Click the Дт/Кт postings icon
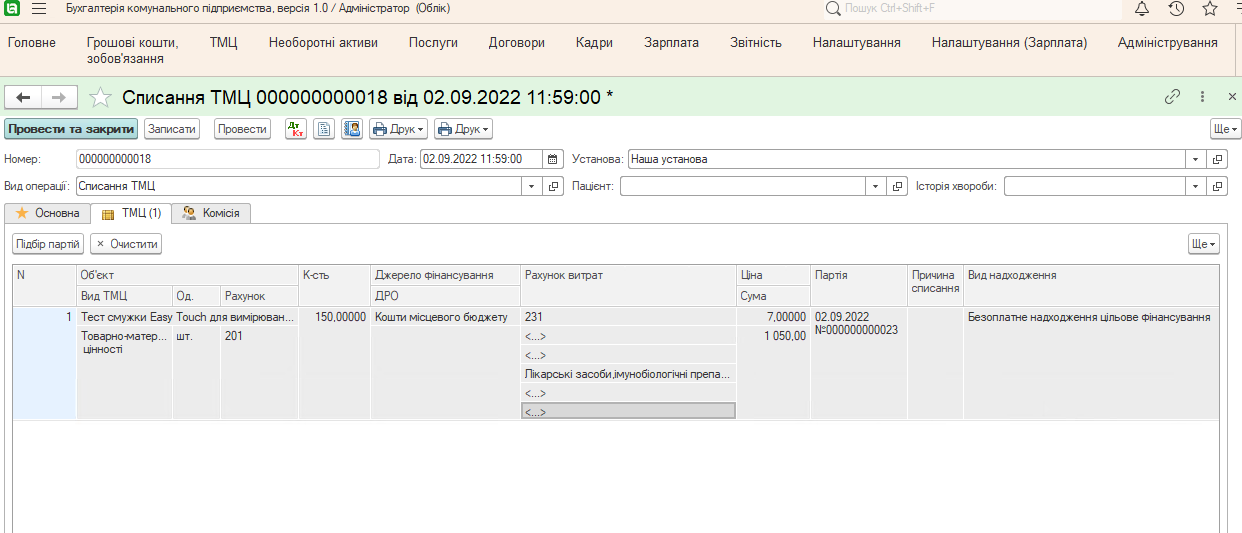The width and height of the screenshot is (1242, 533). pyautogui.click(x=296, y=129)
